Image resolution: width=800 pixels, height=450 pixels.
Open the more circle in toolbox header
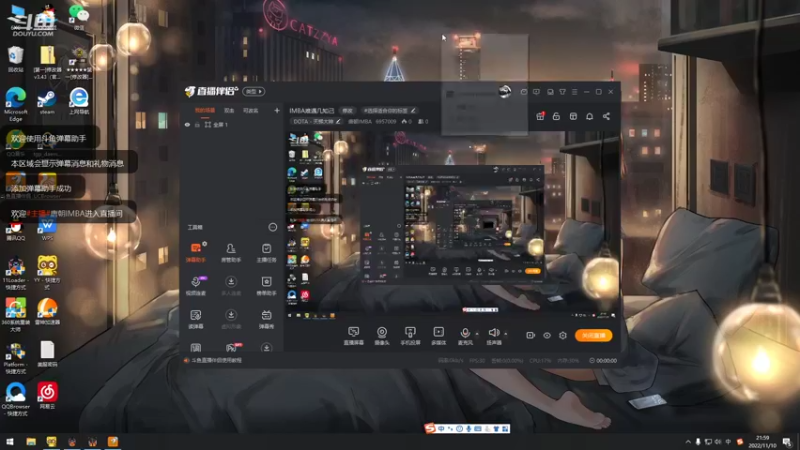[x=272, y=227]
